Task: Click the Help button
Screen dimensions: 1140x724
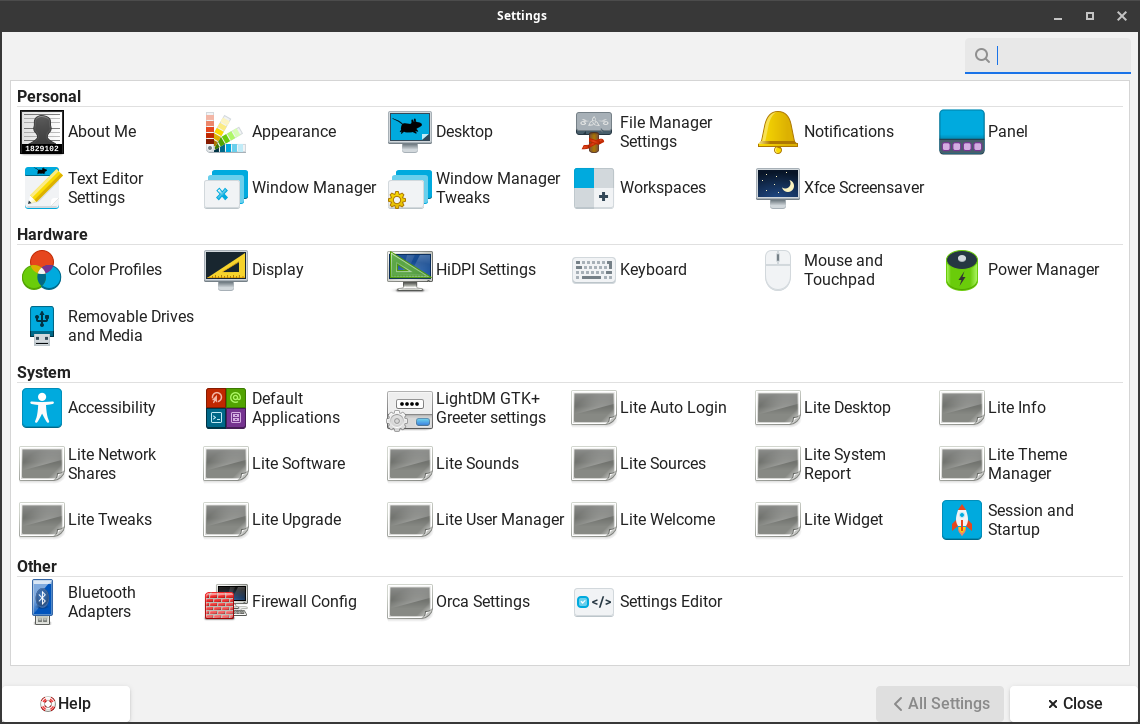Action: [x=65, y=703]
